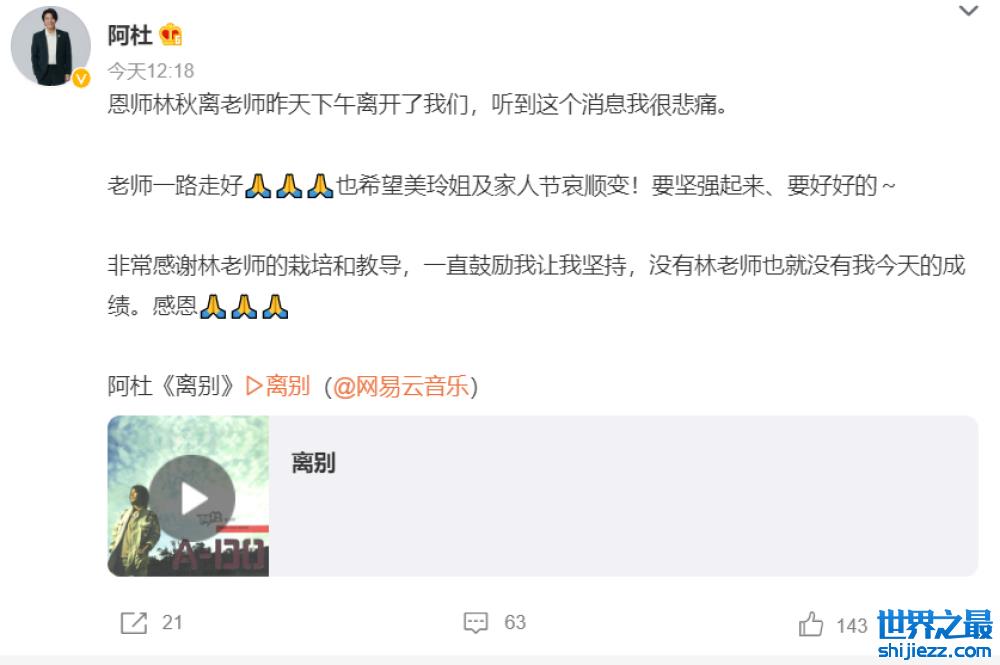This screenshot has height=665, width=1000.
Task: Click the crown membership icon beside 阿杜
Action: click(x=171, y=34)
